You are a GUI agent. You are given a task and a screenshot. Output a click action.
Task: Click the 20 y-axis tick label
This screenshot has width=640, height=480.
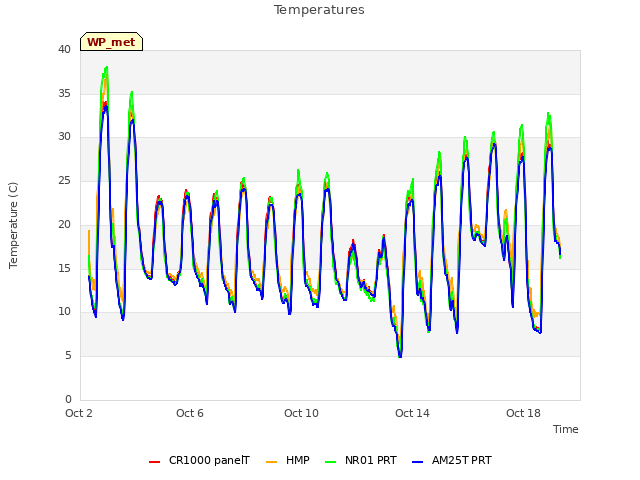pos(64,224)
